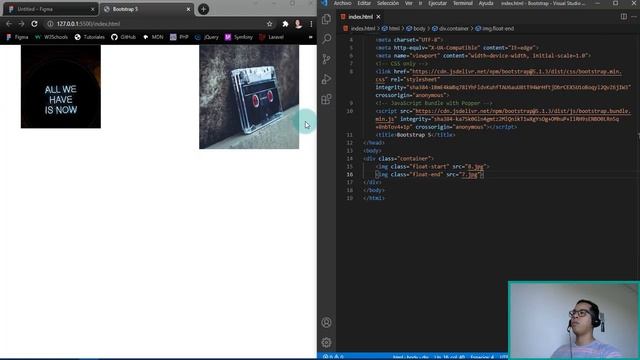640x360 pixels.
Task: Click the 7.jpg src link in code
Action: click(469, 174)
